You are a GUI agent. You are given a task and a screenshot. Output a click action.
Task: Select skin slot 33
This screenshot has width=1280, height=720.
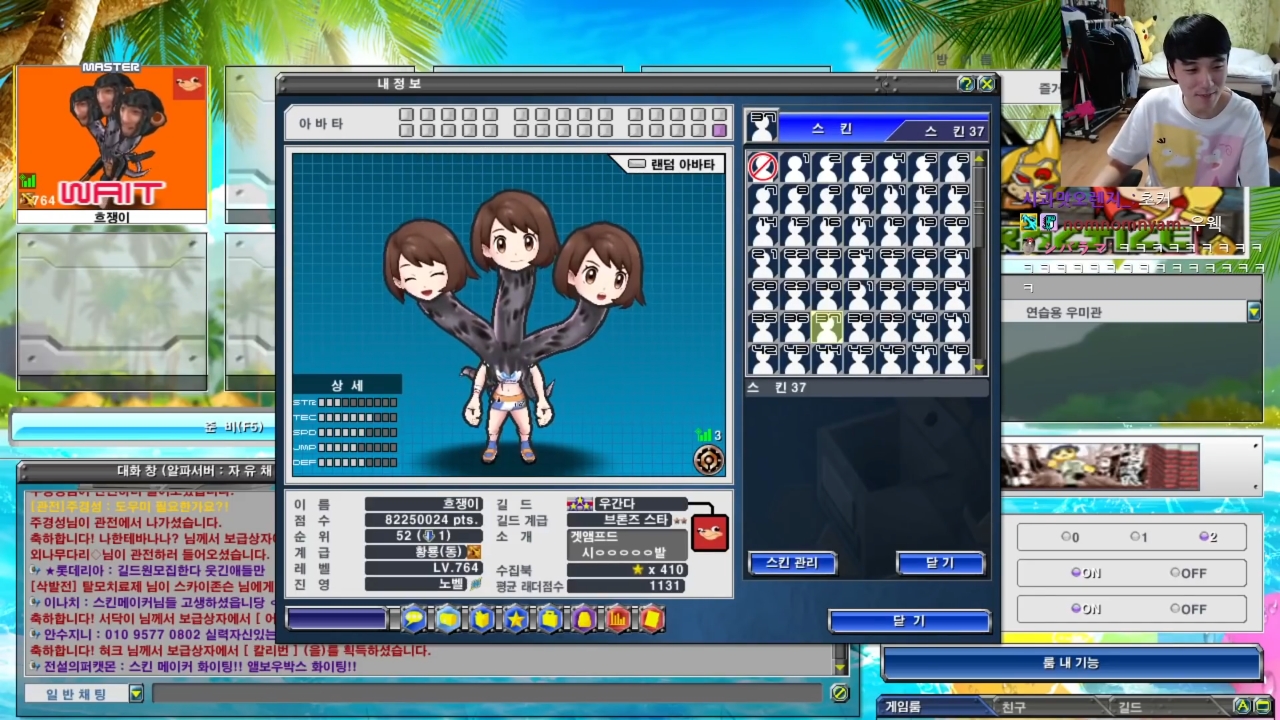923,294
